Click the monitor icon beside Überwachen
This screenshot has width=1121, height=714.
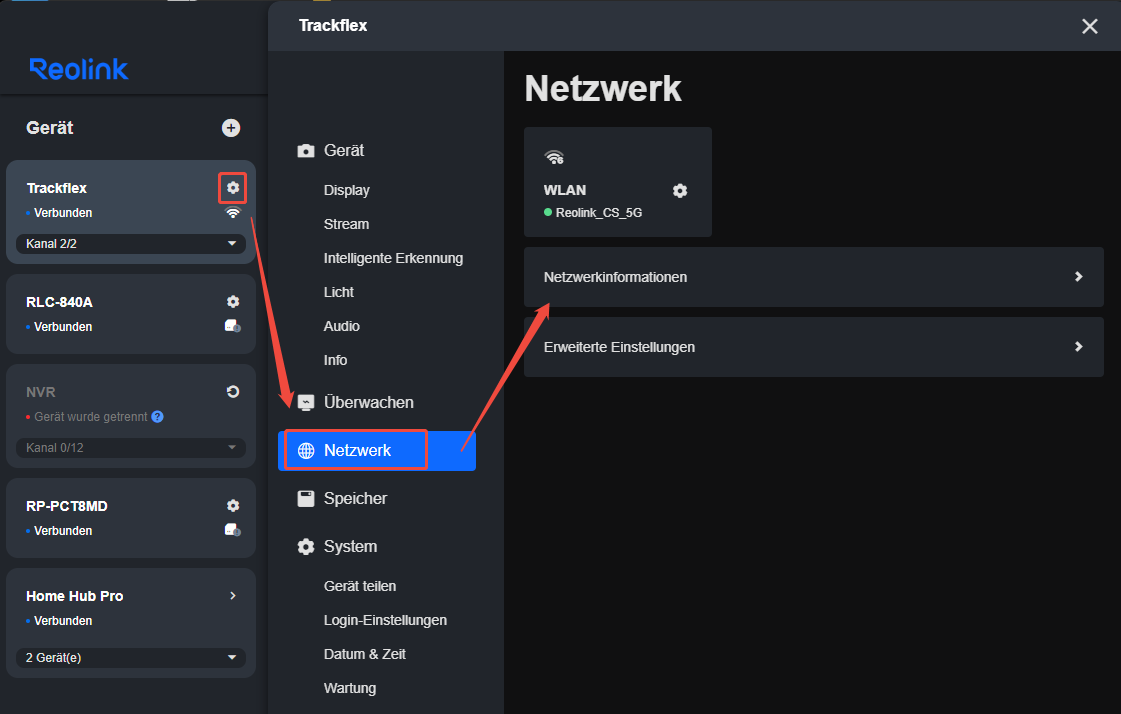pos(306,402)
